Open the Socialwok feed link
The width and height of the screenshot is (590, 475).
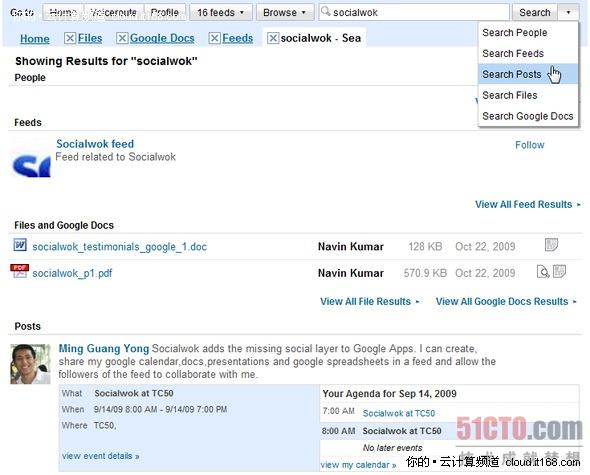click(x=95, y=144)
